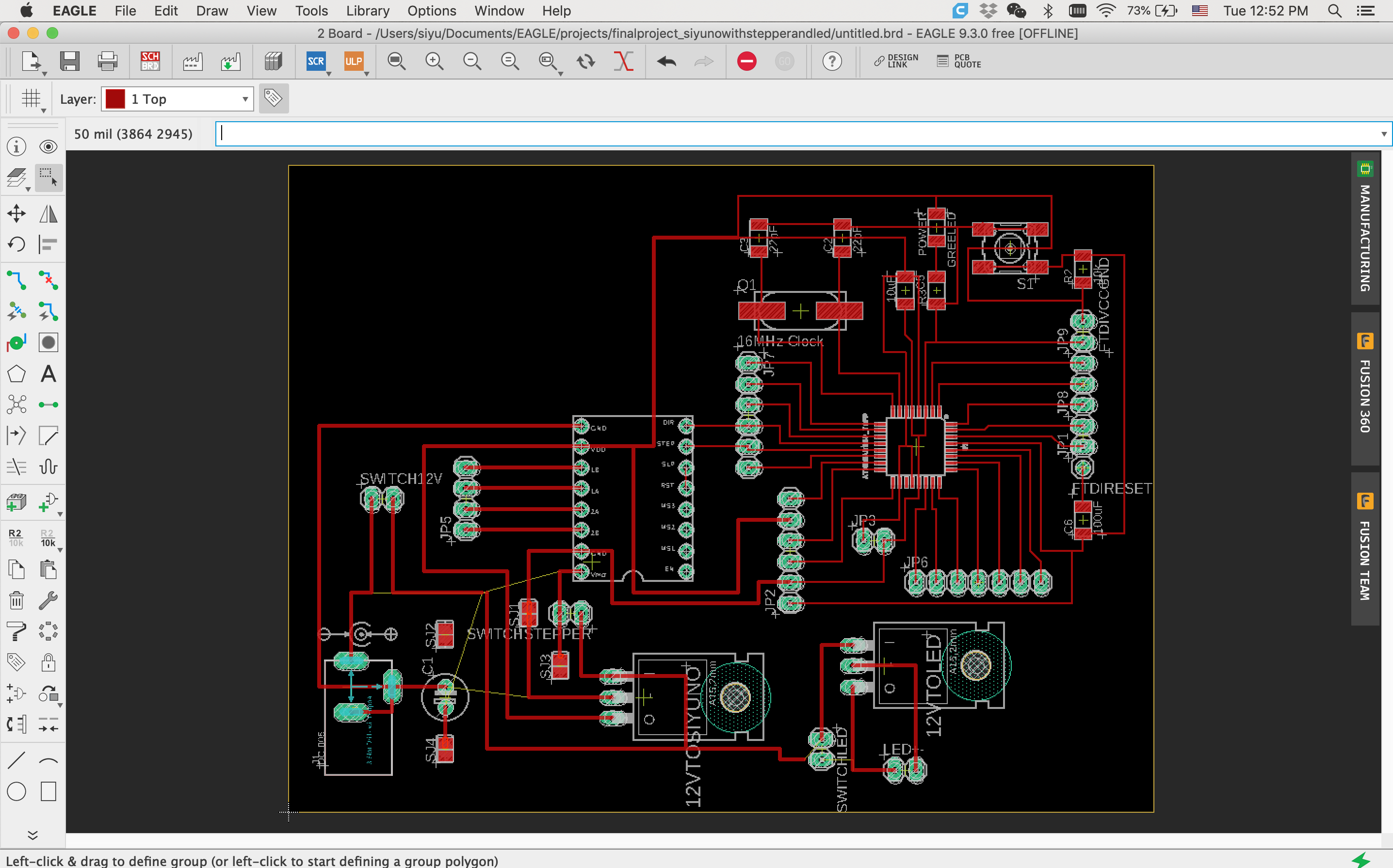Select the Route airwire tool
Image resolution: width=1393 pixels, height=868 pixels.
(x=16, y=281)
